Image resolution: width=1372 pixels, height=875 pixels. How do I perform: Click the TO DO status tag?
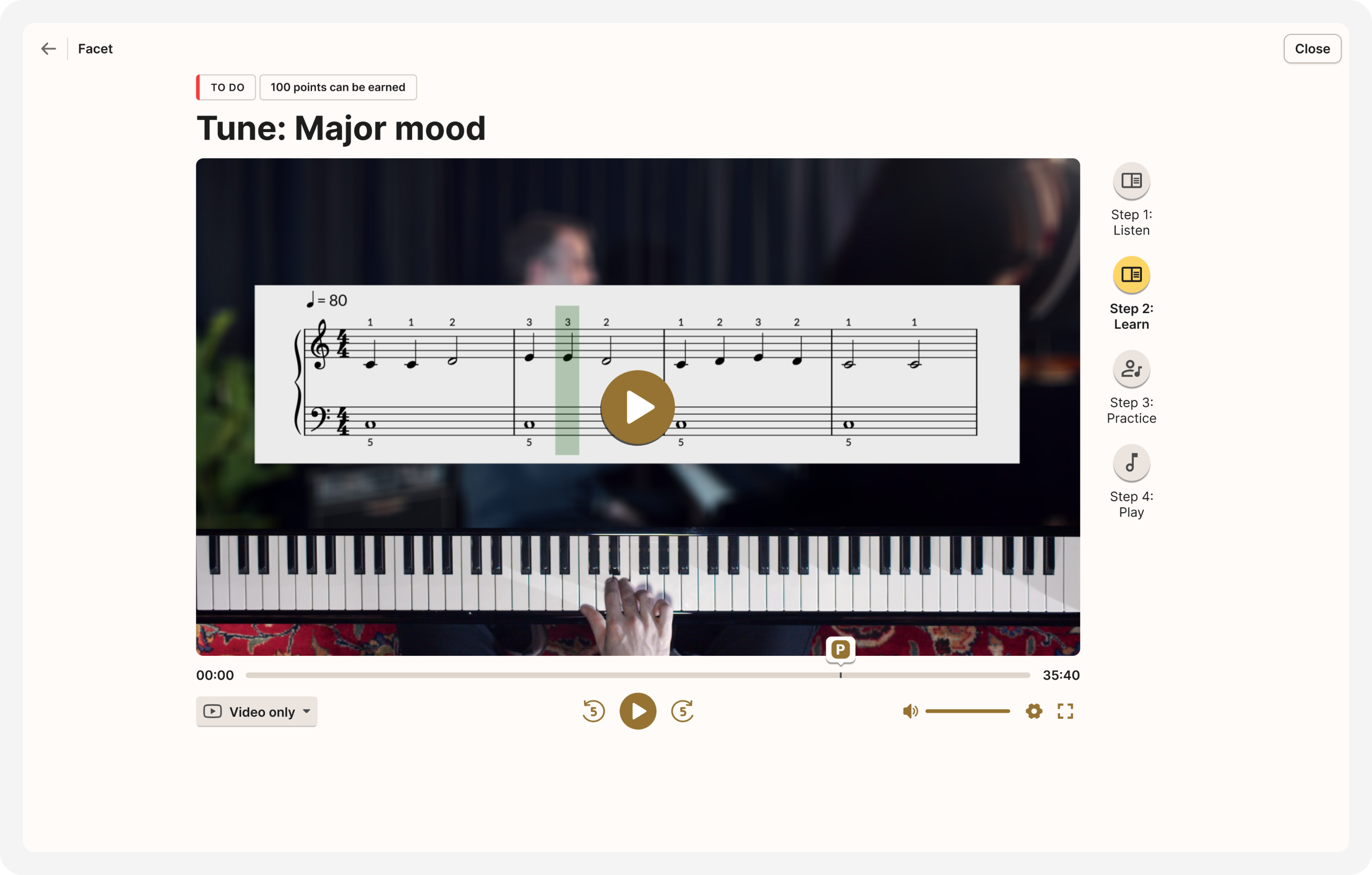coord(226,87)
